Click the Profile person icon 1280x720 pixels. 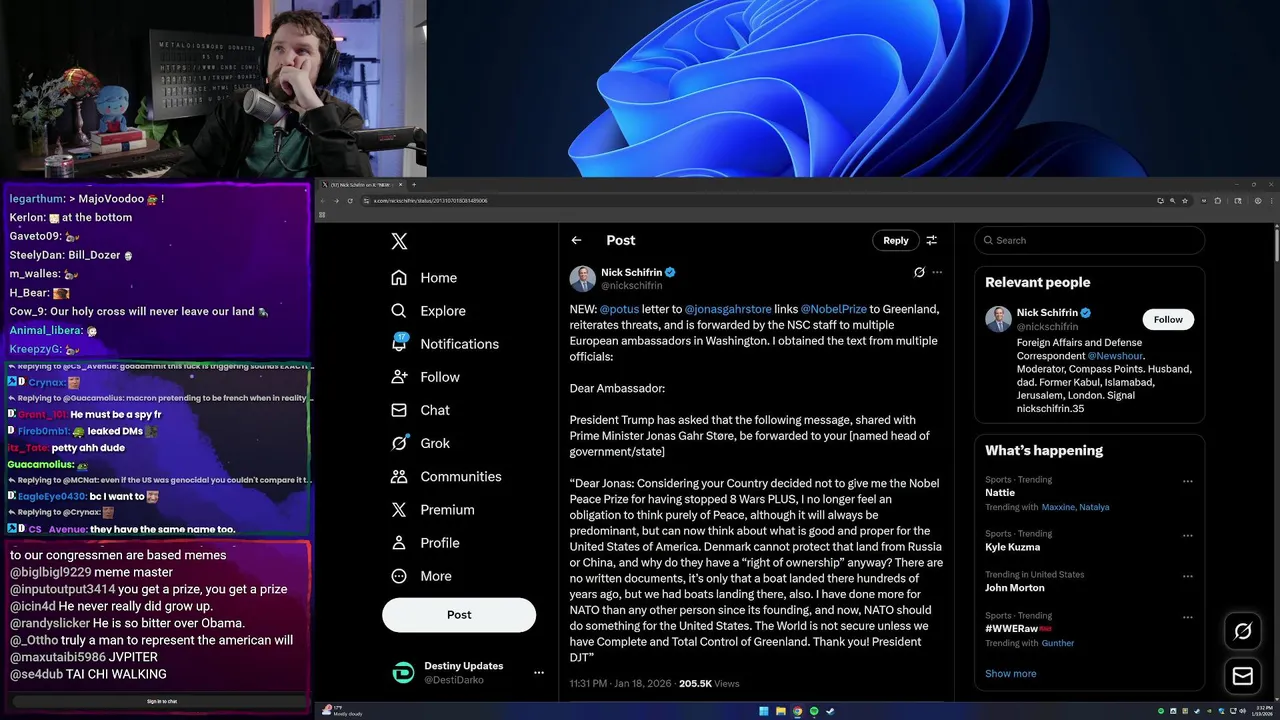point(399,542)
